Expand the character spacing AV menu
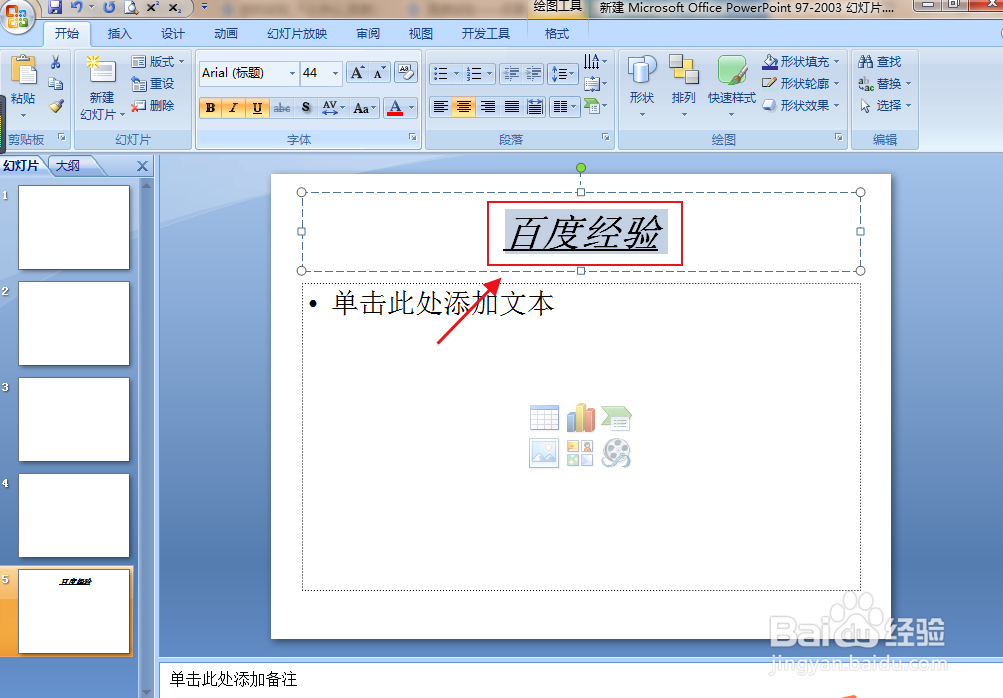1003x698 pixels. [x=333, y=107]
